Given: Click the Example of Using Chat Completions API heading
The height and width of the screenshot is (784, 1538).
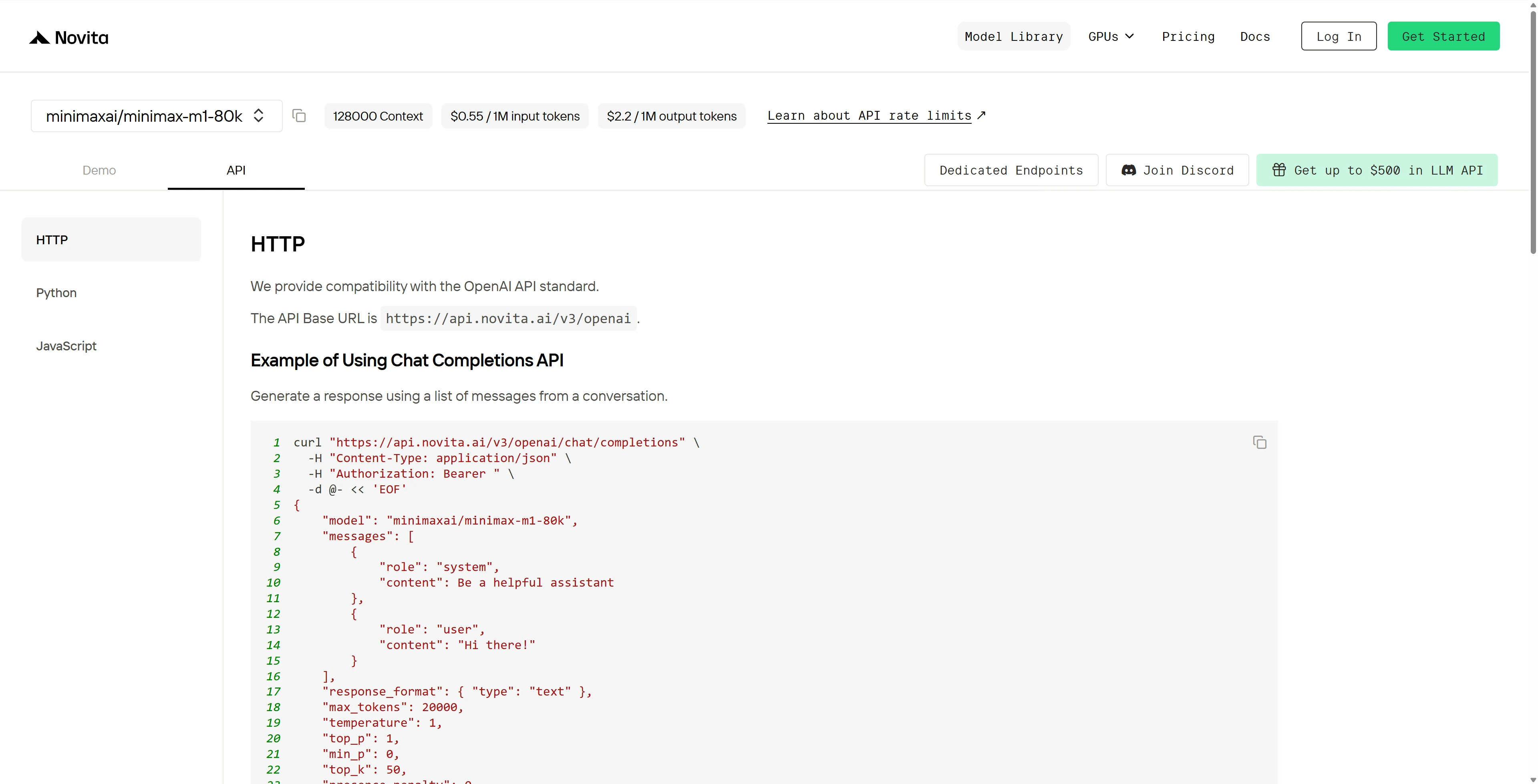Looking at the screenshot, I should pos(407,360).
